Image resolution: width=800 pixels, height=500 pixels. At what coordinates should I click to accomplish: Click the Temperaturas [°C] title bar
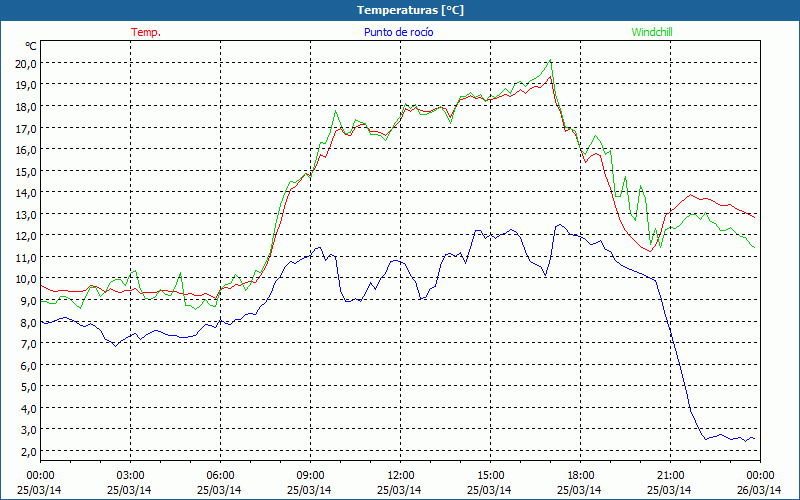tap(400, 10)
